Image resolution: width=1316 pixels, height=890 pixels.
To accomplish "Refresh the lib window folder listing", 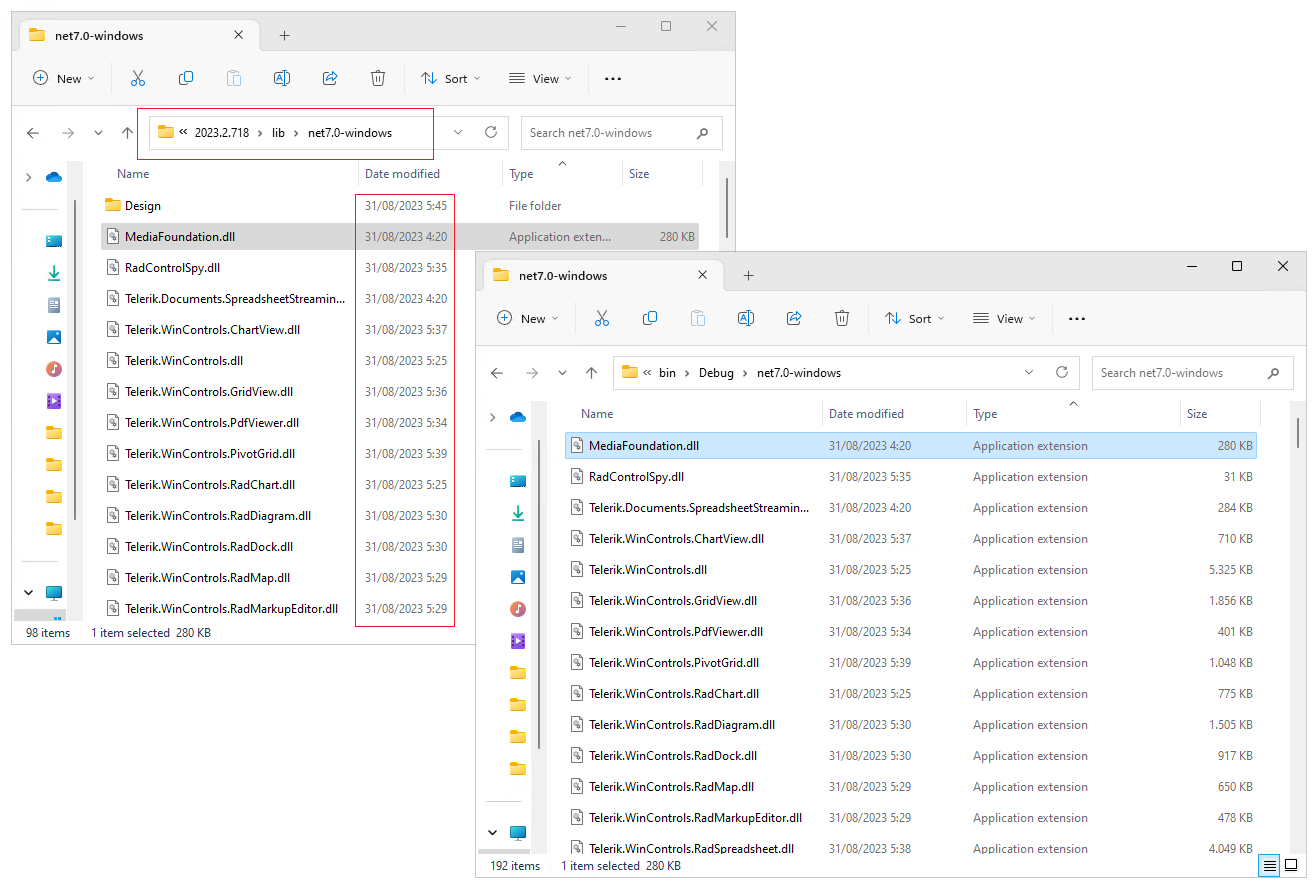I will [x=491, y=132].
